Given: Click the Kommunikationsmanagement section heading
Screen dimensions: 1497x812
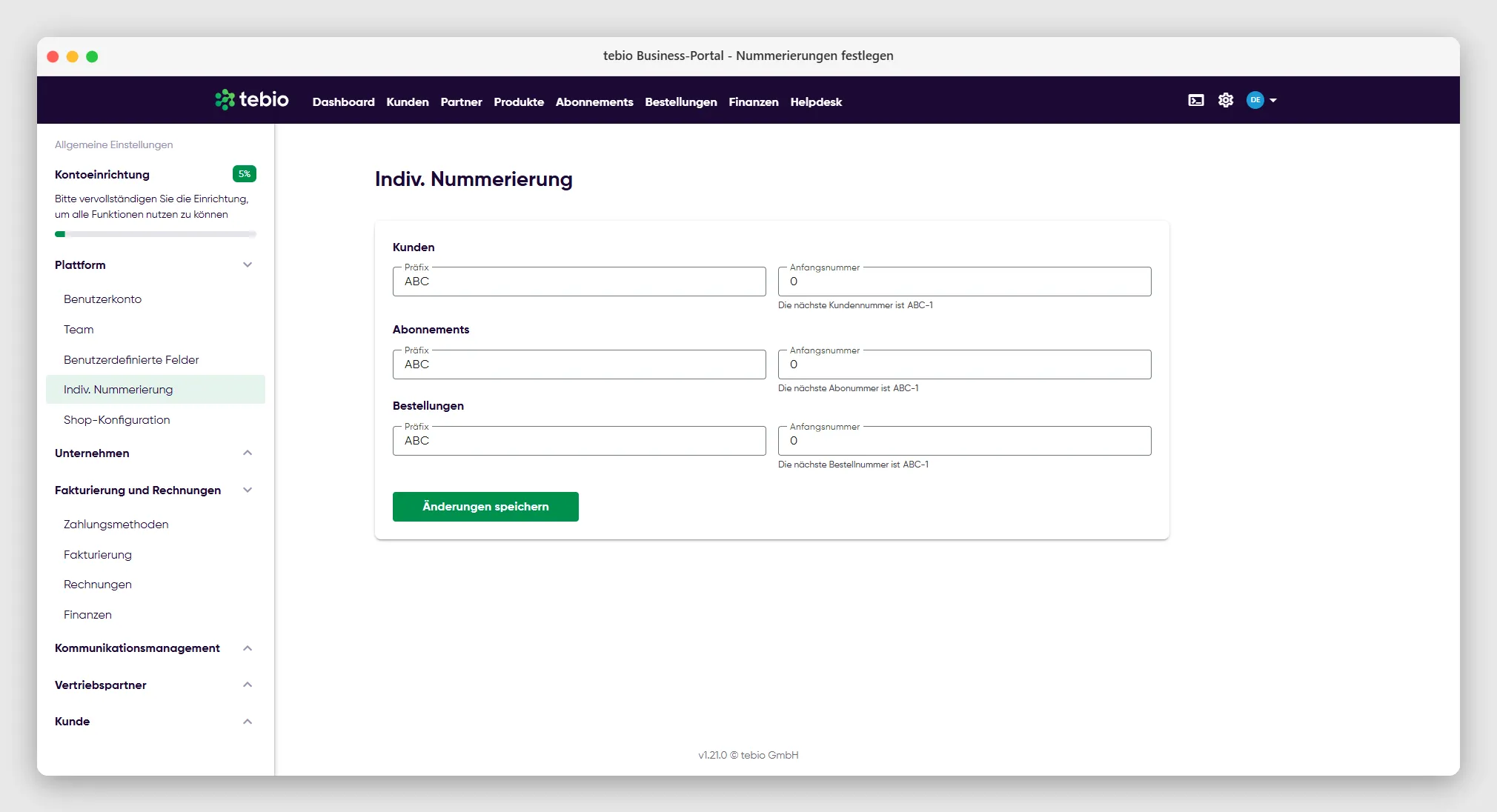Looking at the screenshot, I should coord(137,648).
